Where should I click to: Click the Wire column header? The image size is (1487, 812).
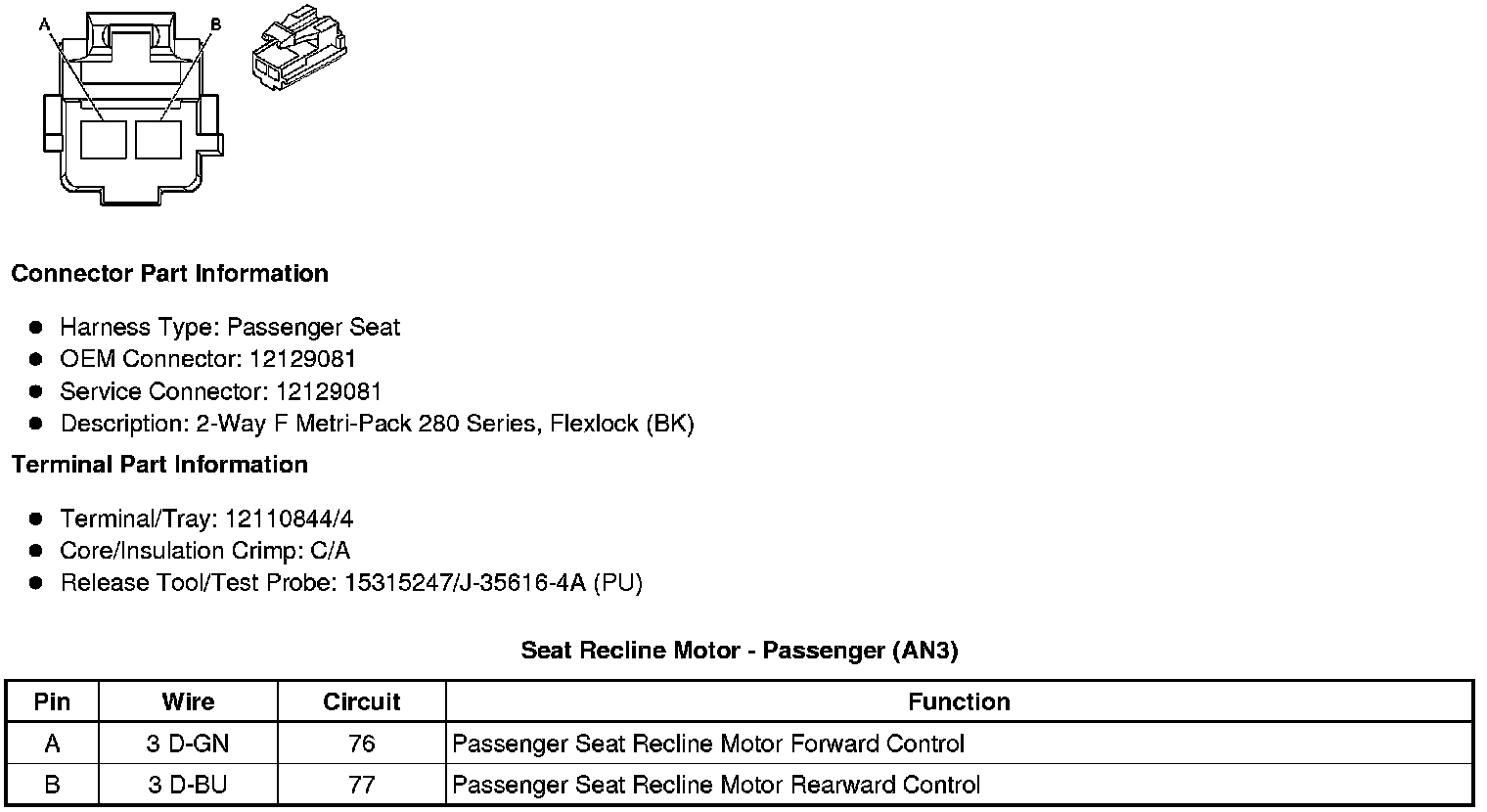pos(188,701)
